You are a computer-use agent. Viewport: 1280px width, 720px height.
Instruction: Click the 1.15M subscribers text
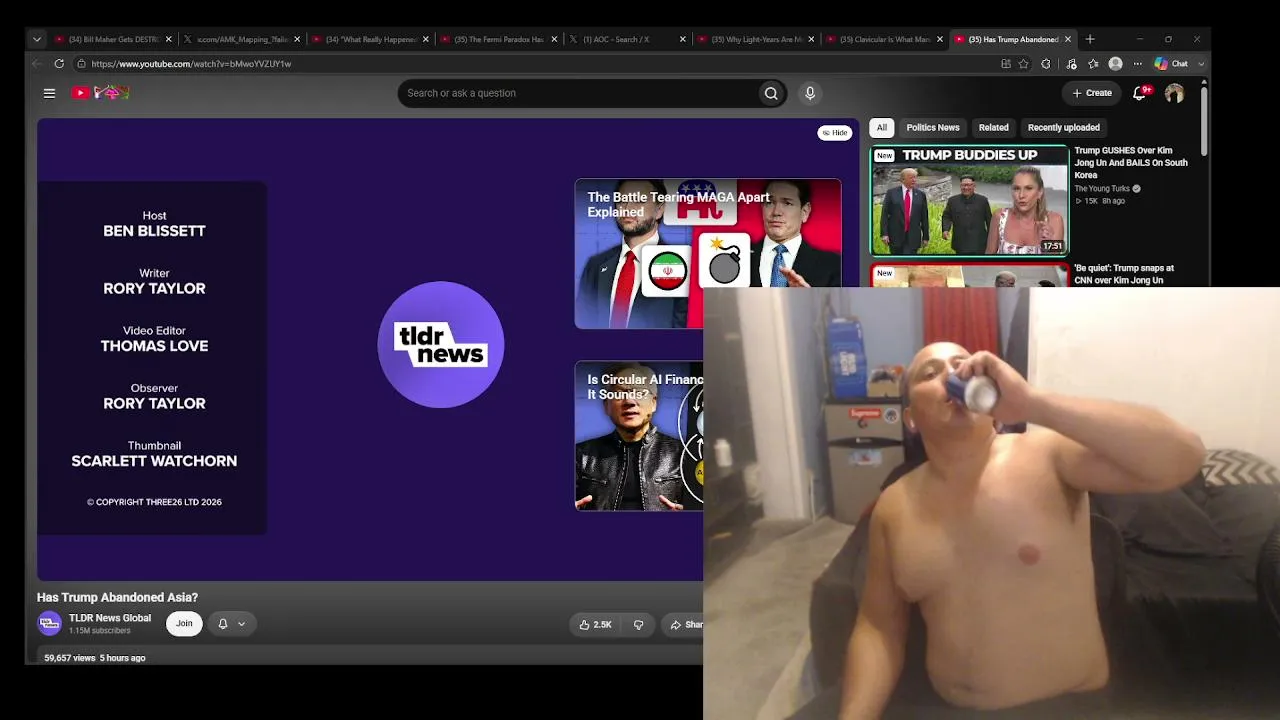[x=100, y=631]
